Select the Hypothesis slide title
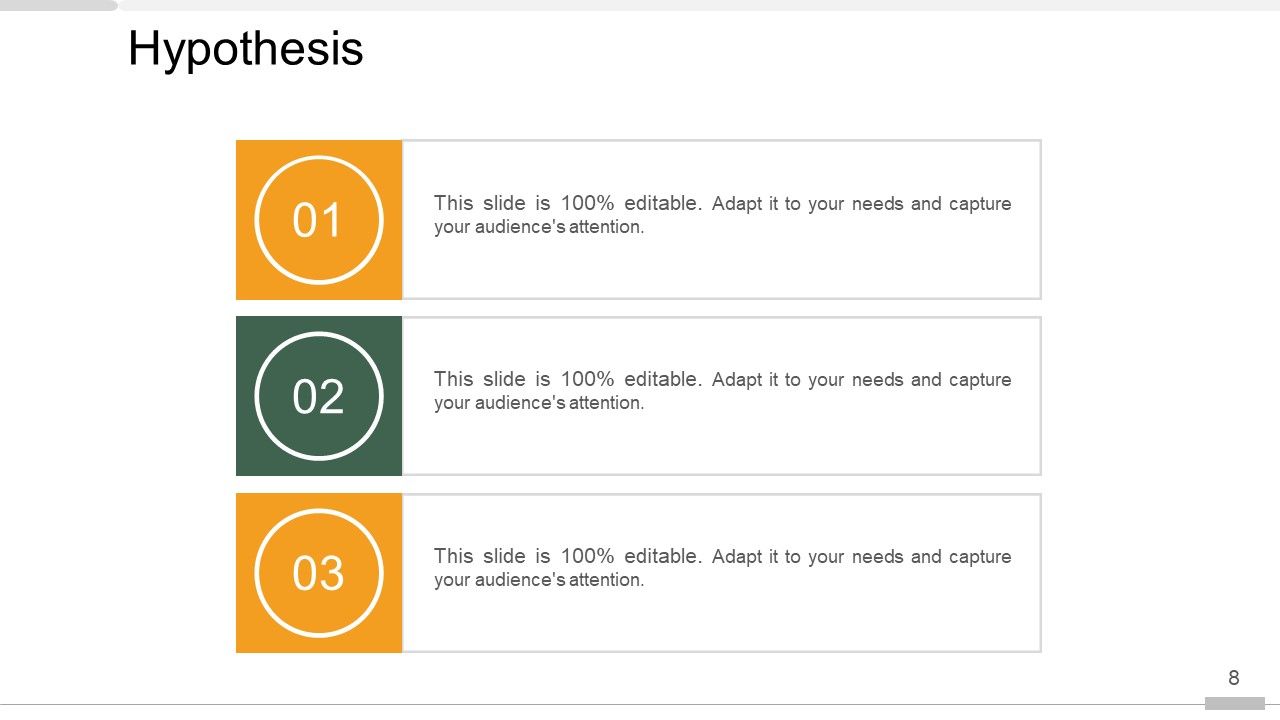The image size is (1280, 720). (245, 49)
